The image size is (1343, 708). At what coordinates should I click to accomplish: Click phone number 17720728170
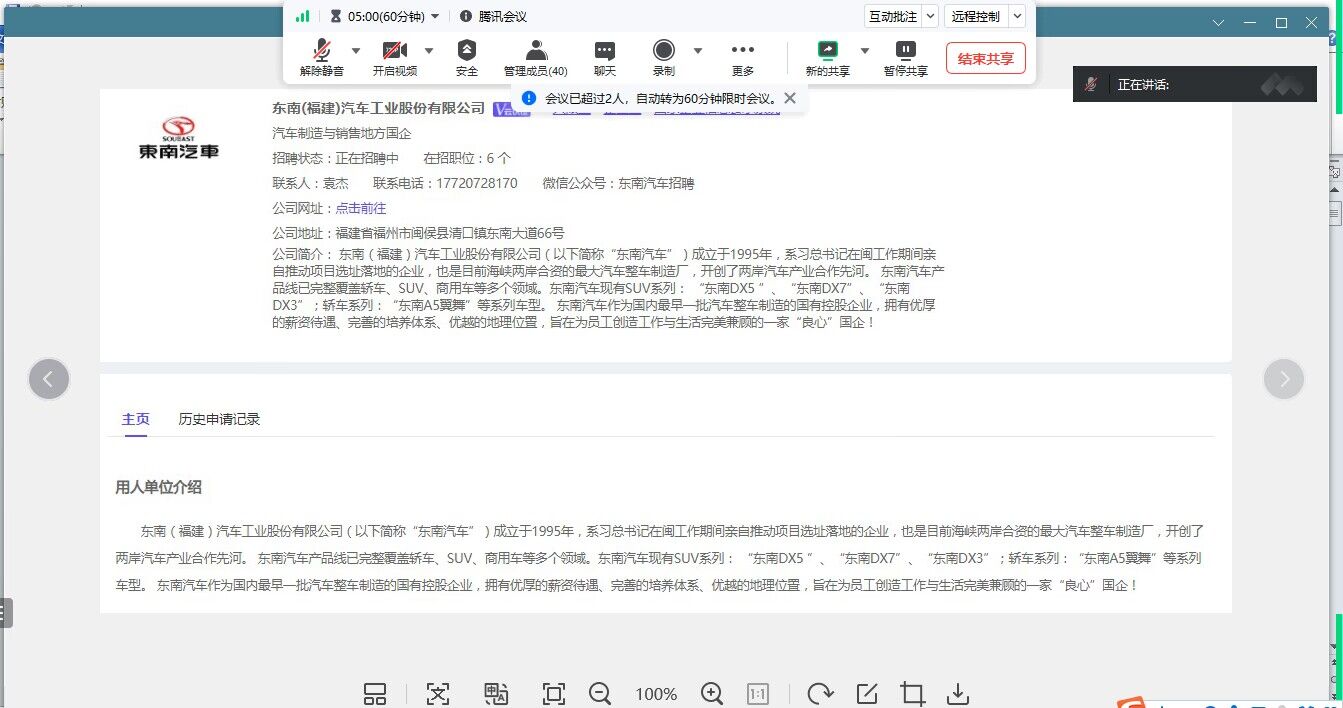(477, 183)
